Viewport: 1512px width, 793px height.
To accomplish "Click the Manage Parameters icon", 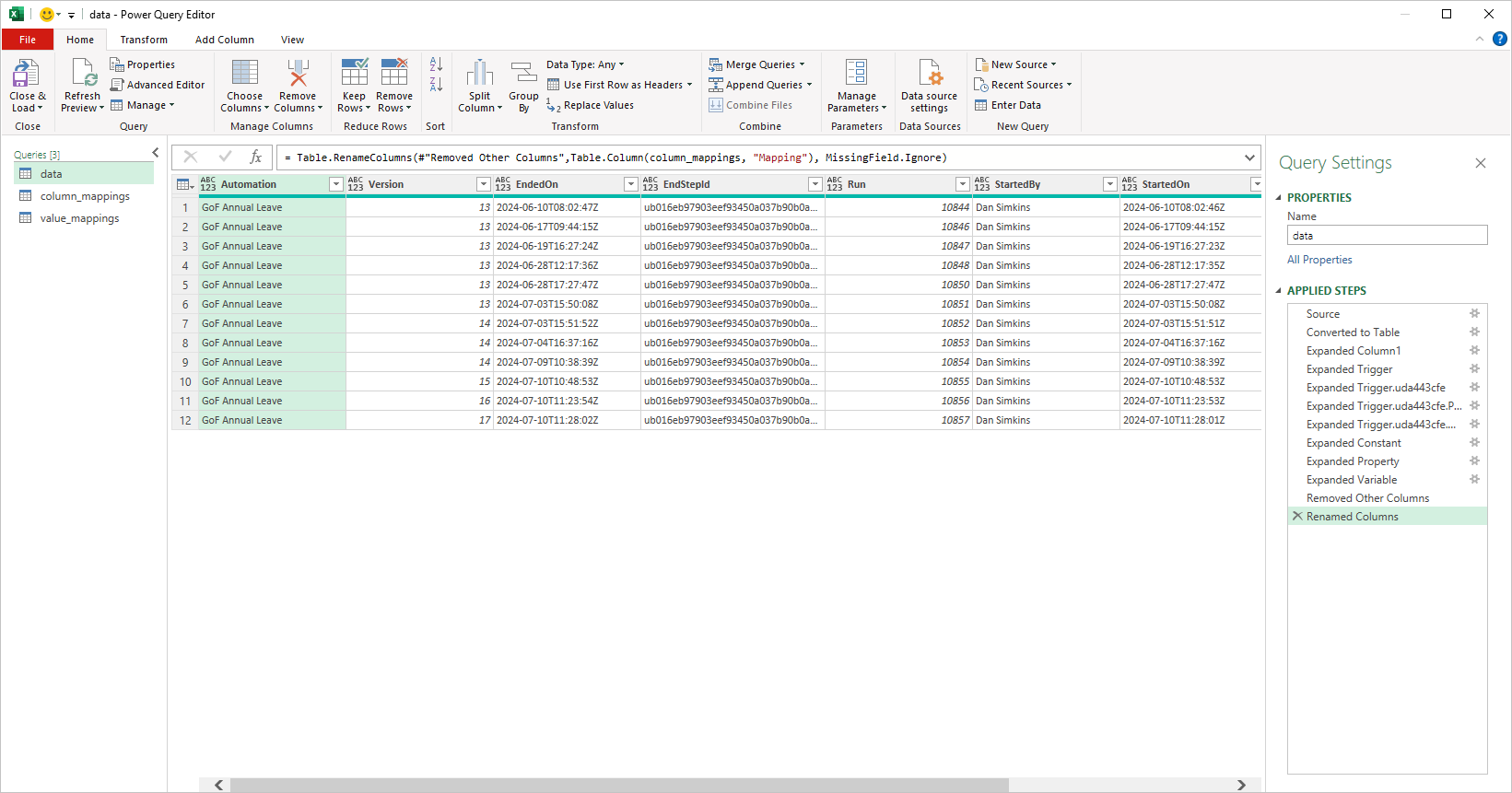I will point(857,74).
